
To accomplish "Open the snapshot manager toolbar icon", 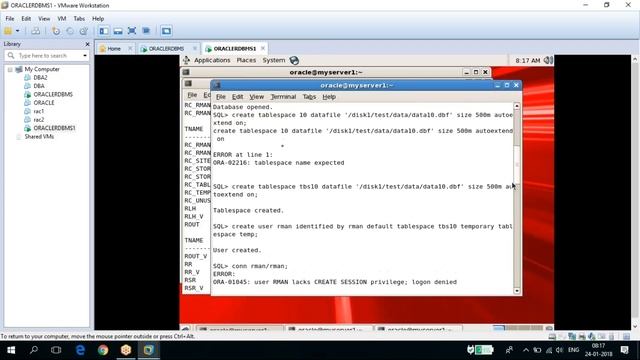I will 84,31.
